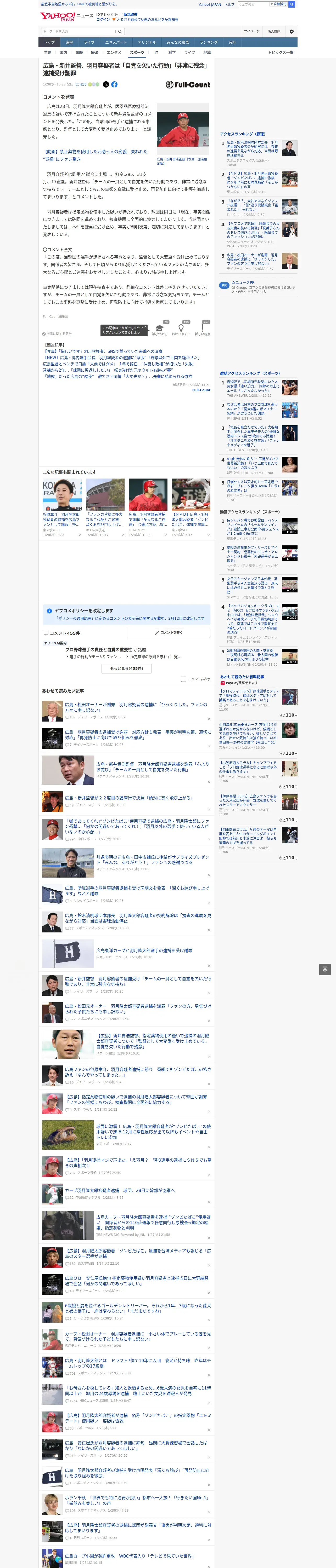Open トピックス一覧 link
Viewport: 336px width, 1568px height.
[x=281, y=52]
